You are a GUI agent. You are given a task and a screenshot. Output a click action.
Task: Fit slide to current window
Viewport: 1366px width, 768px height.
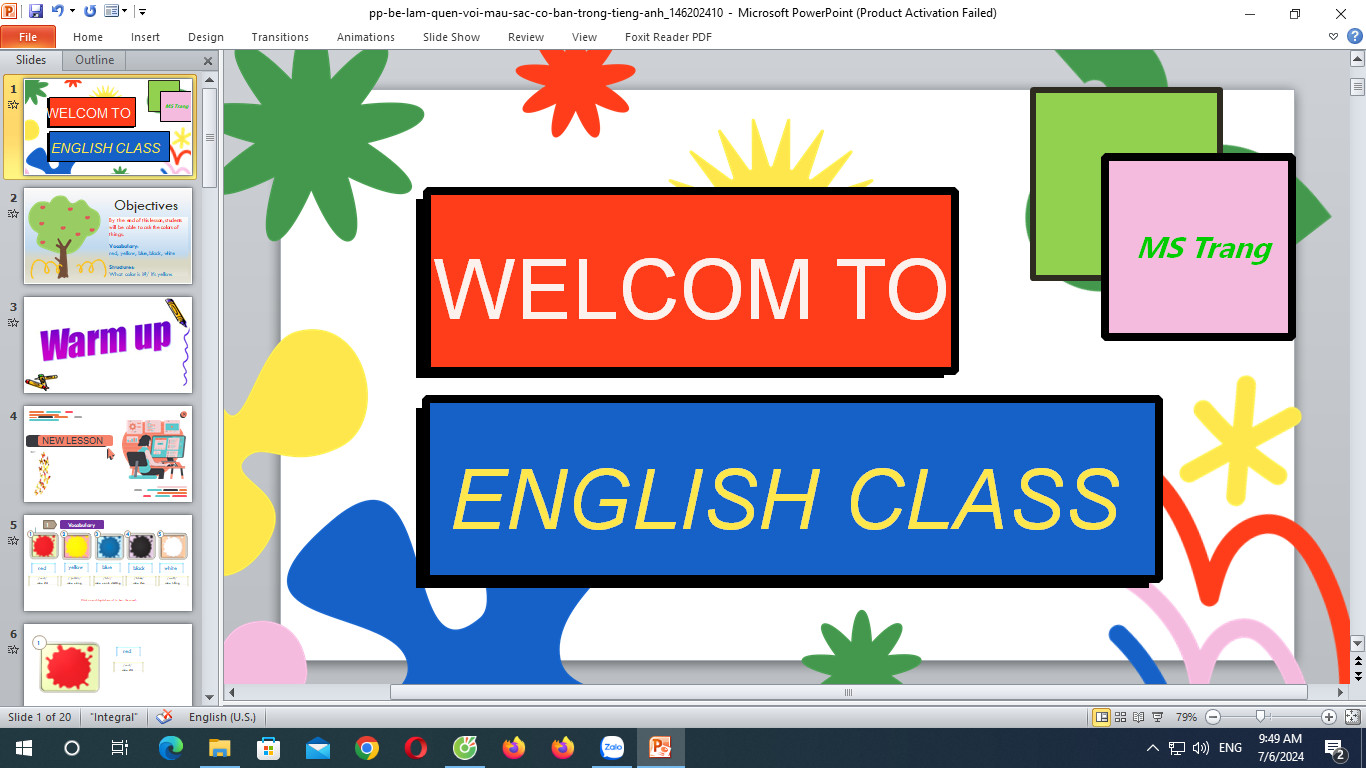tap(1352, 717)
